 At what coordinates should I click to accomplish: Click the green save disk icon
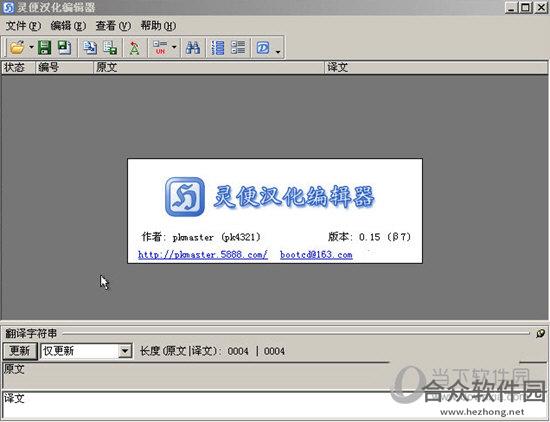pos(44,47)
